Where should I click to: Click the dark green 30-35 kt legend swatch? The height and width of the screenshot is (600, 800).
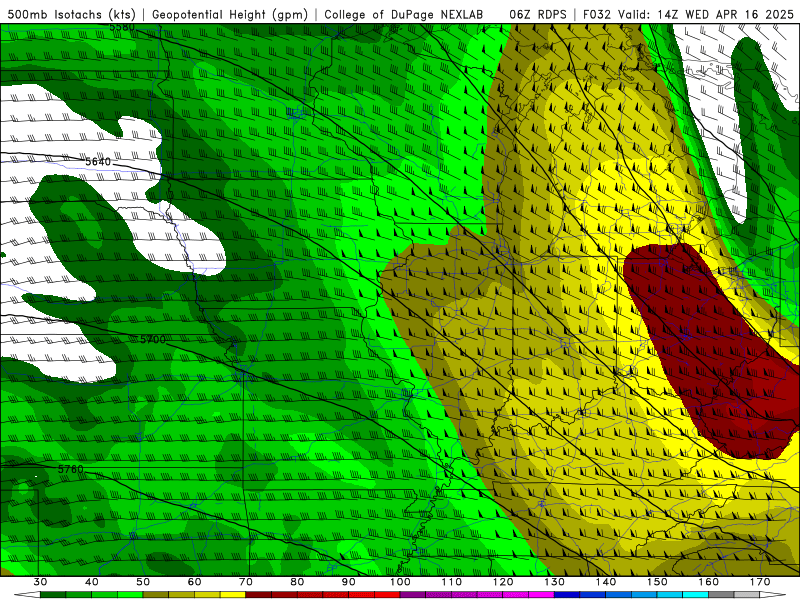(53, 595)
